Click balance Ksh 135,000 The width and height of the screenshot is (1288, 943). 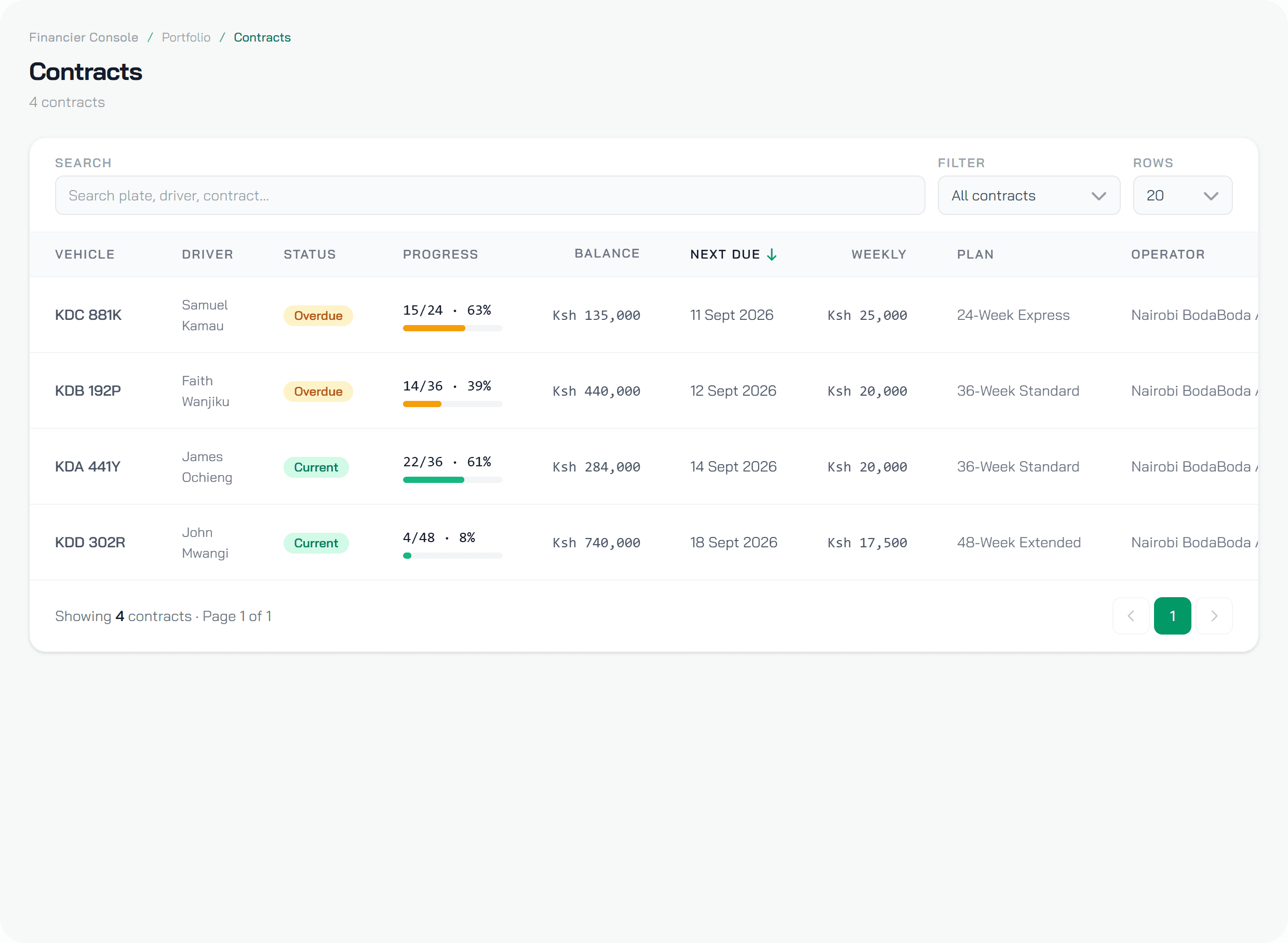coord(596,315)
